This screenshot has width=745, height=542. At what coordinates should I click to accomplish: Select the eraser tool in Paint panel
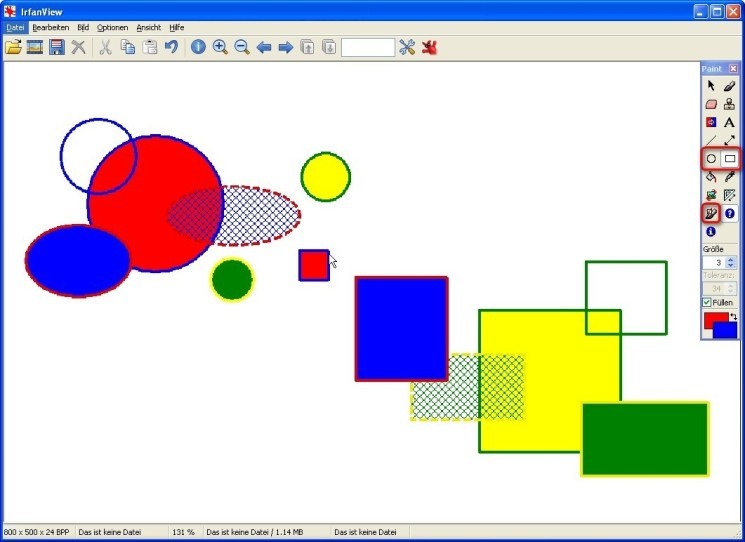click(711, 104)
